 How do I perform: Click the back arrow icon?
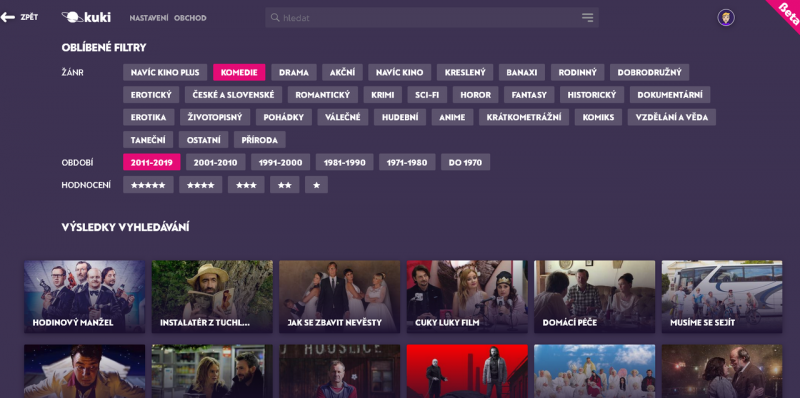coord(8,17)
